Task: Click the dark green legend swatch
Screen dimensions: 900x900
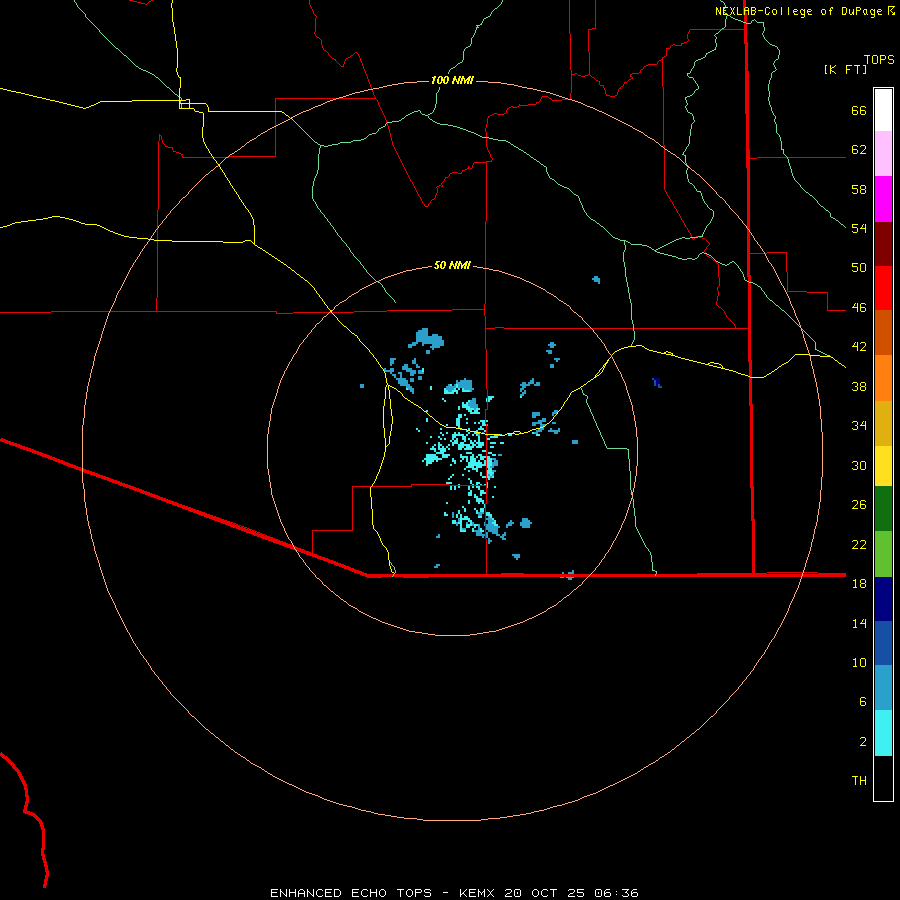Action: [x=883, y=509]
